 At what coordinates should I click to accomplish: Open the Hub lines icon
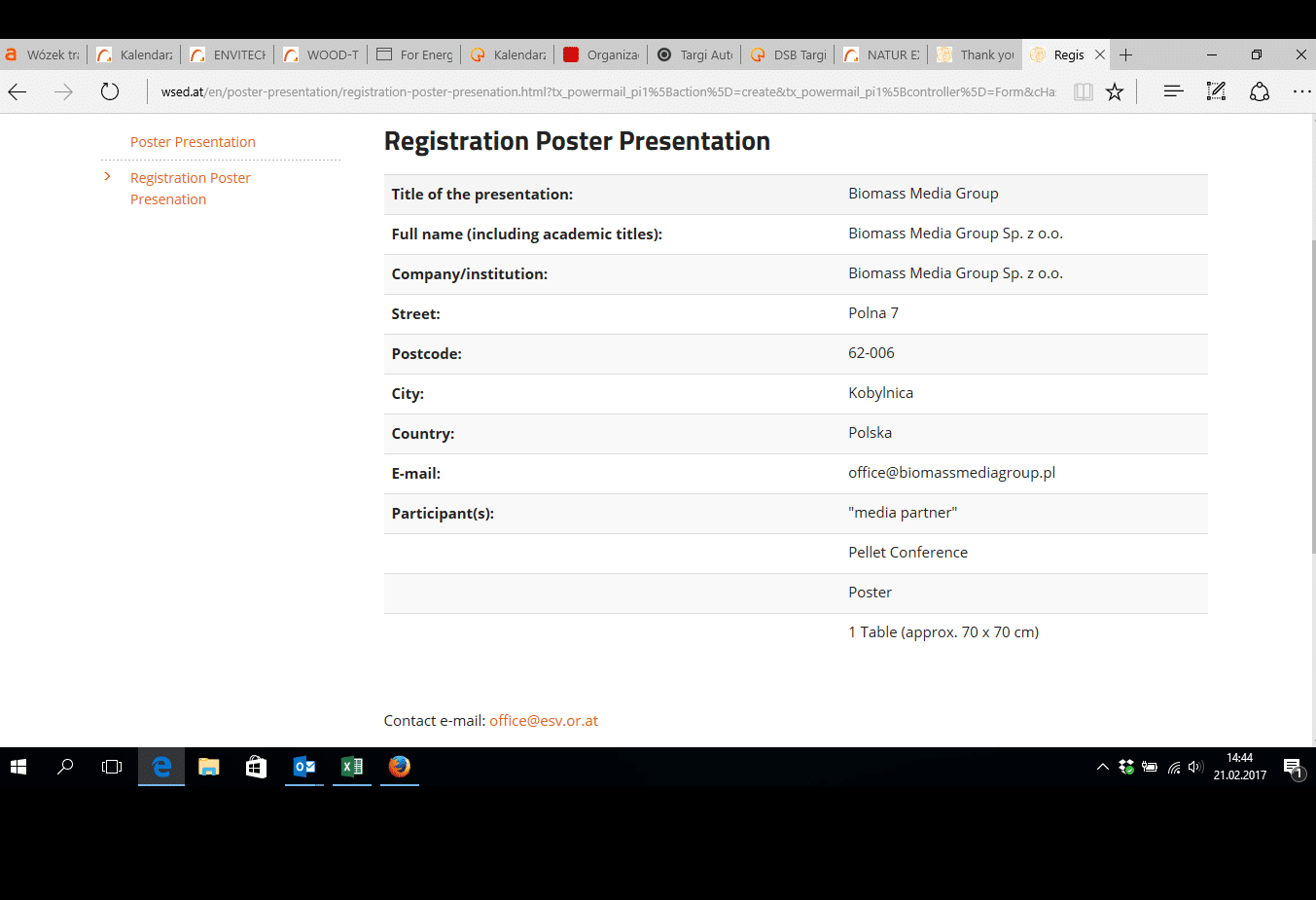pyautogui.click(x=1173, y=91)
